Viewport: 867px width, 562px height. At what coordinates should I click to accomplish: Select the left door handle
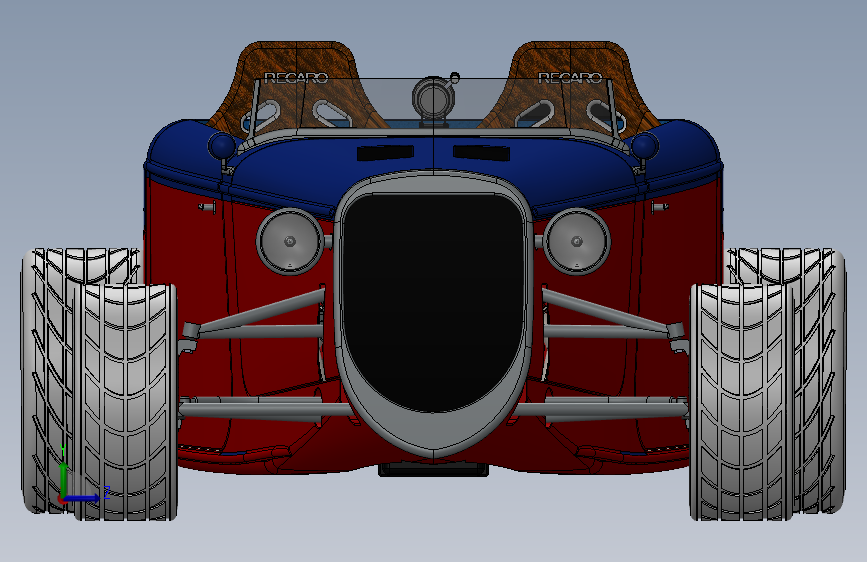pos(207,207)
